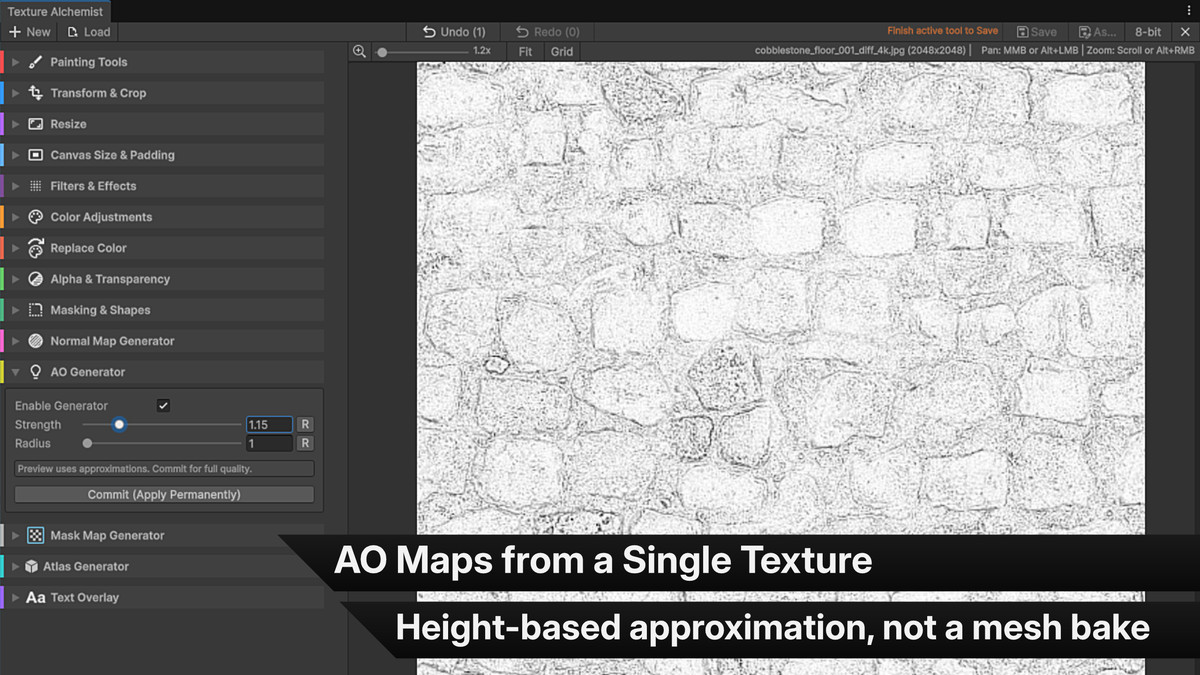Expand the Replace Color arrow
This screenshot has height=675, width=1200.
15,248
